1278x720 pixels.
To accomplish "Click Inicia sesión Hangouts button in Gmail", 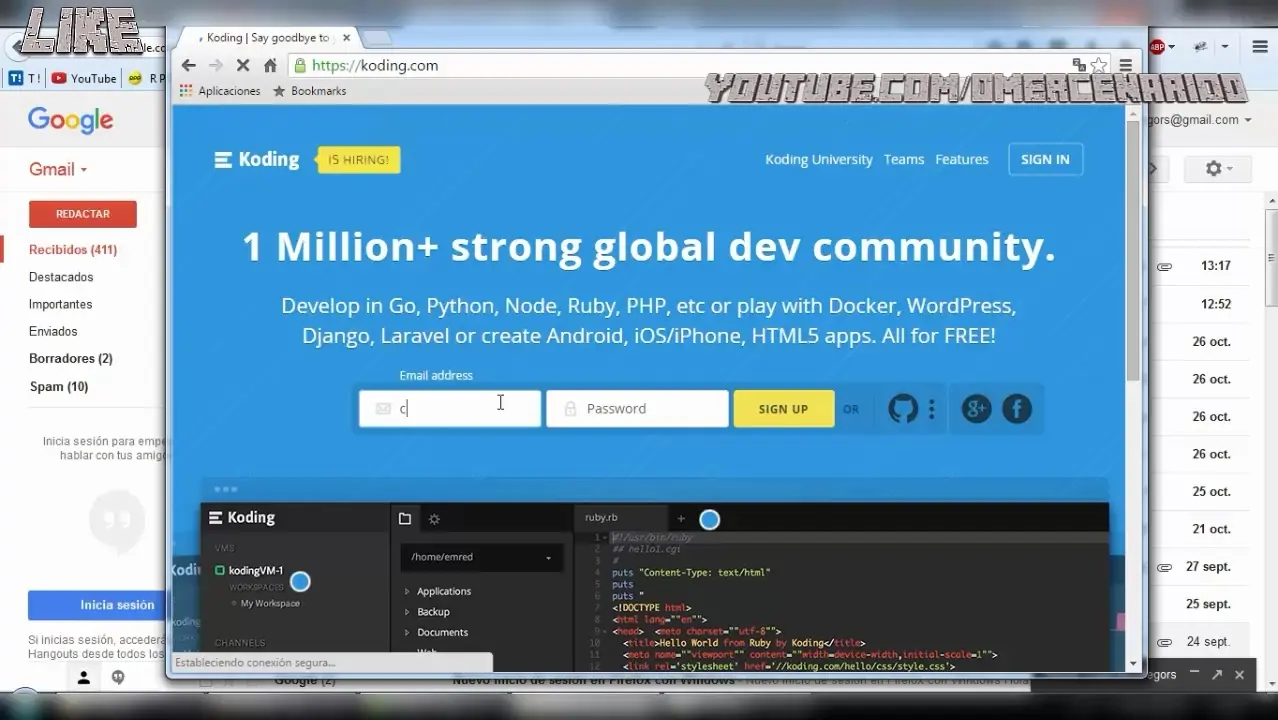I will (x=97, y=605).
